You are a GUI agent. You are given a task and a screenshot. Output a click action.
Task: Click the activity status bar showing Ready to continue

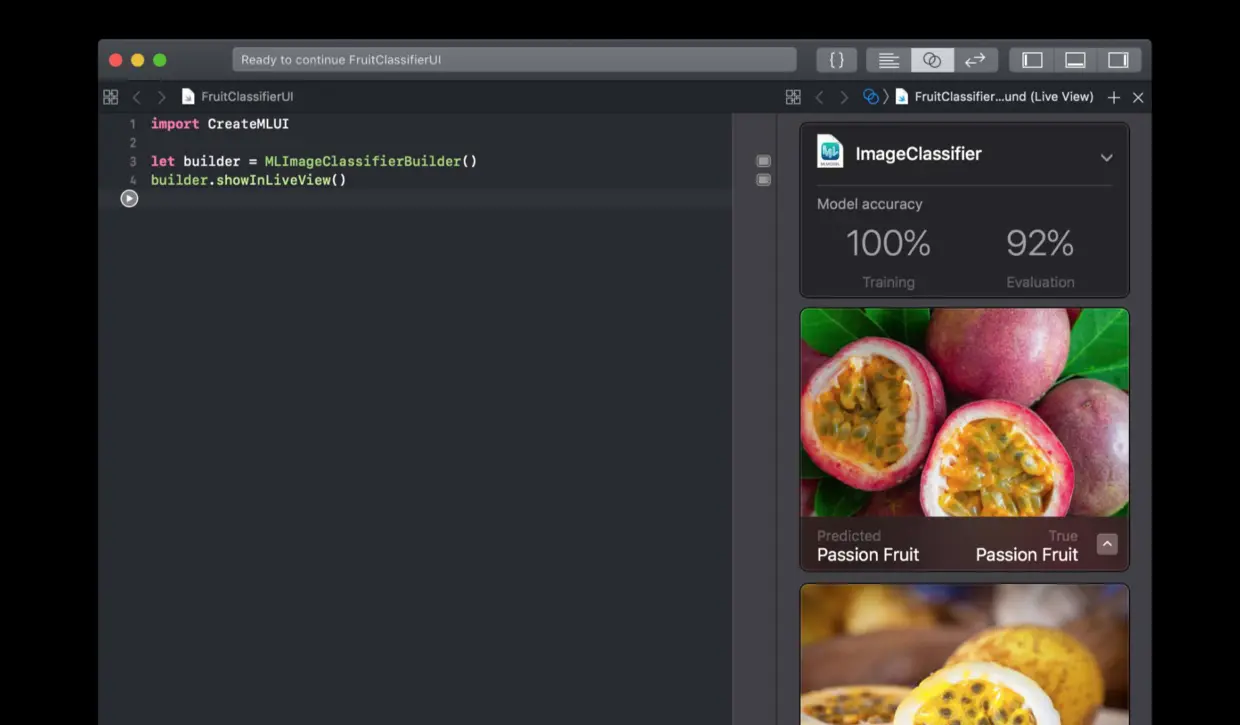[x=514, y=60]
